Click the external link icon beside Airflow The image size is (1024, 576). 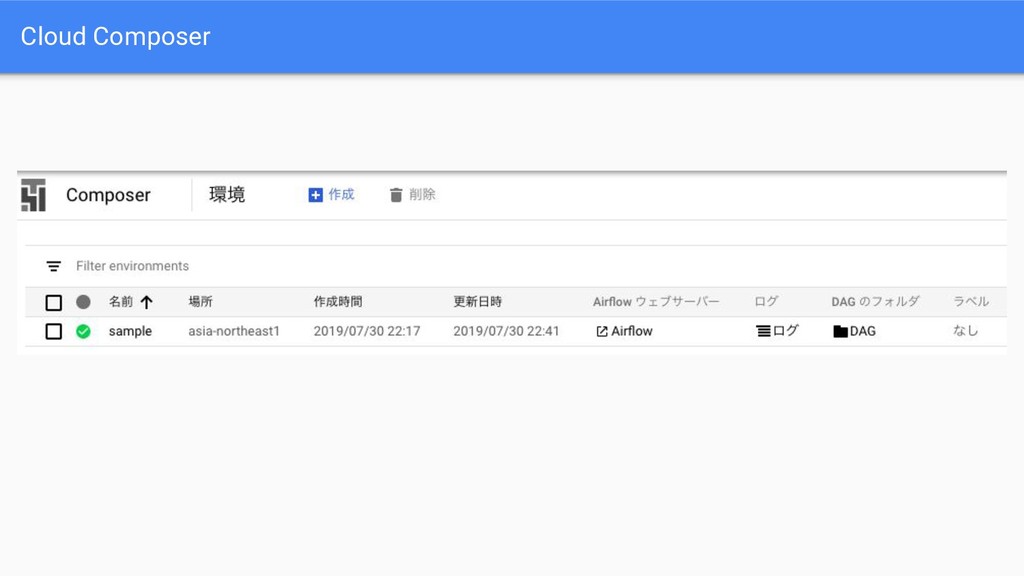click(x=601, y=332)
